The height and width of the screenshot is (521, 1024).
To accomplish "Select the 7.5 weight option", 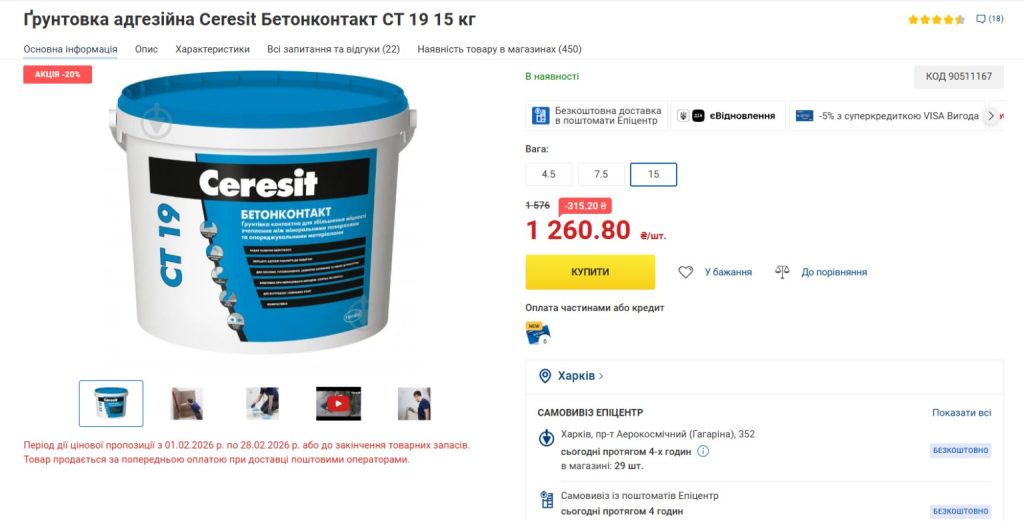I will (x=601, y=174).
